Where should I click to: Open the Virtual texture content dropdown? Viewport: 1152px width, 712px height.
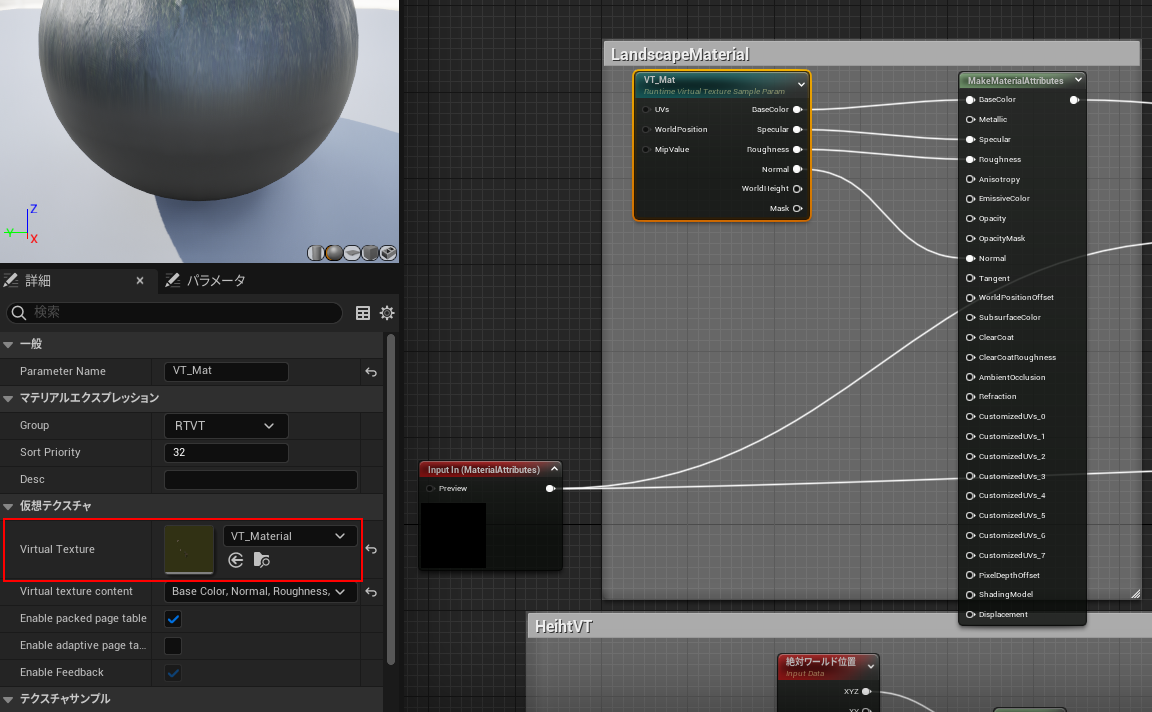point(260,592)
